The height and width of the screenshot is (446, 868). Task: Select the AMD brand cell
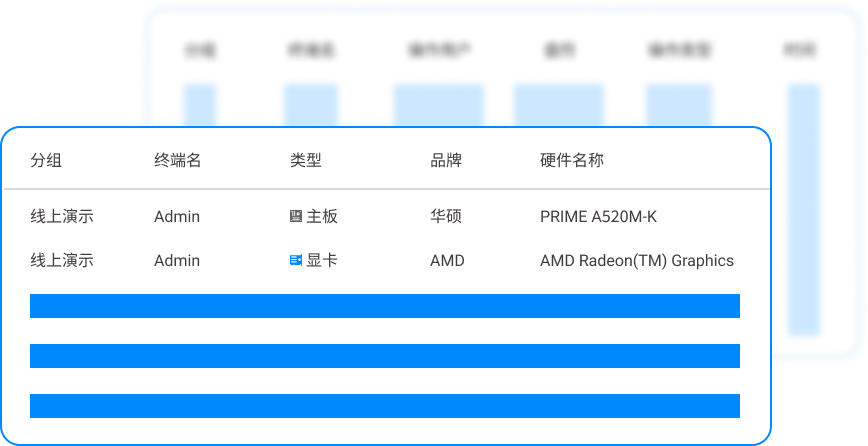click(447, 260)
